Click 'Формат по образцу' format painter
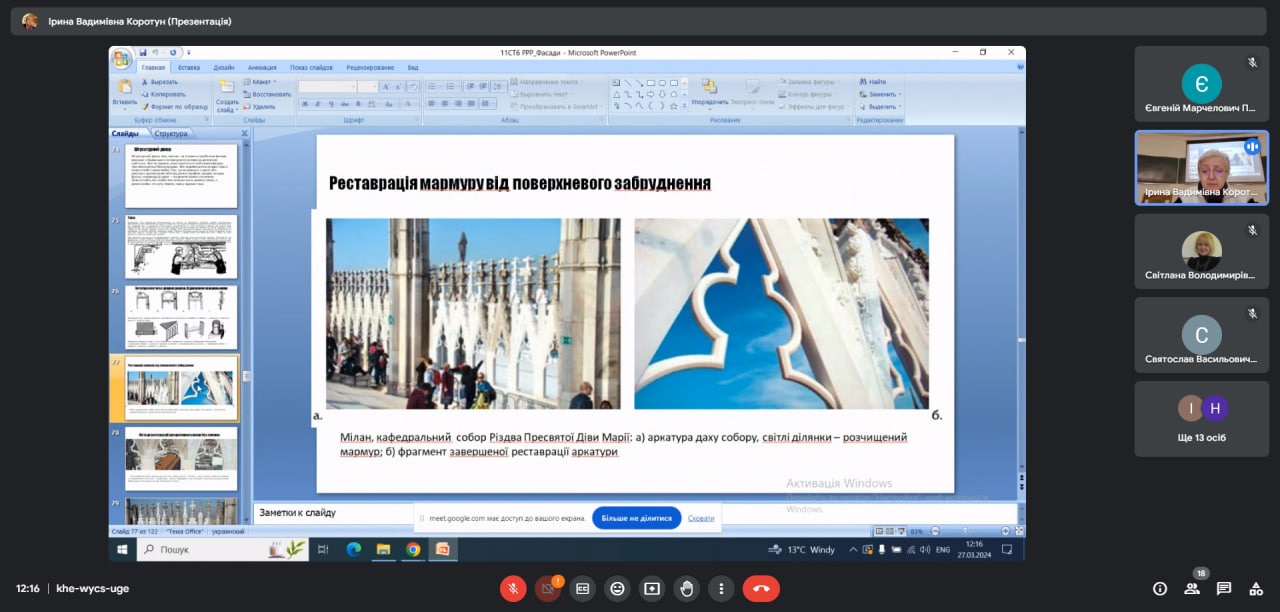 [x=175, y=106]
